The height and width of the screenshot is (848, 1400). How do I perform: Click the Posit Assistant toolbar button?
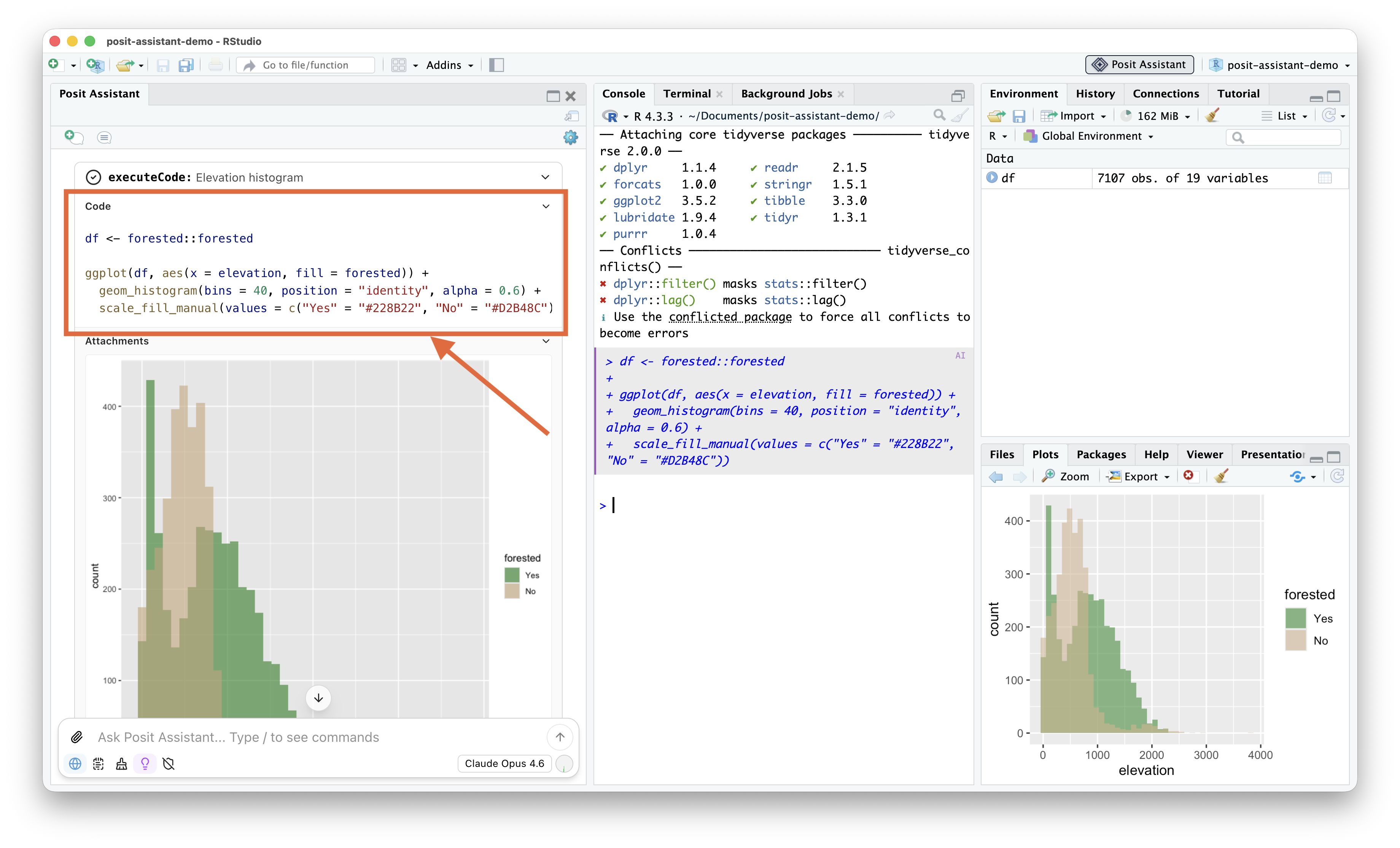click(1139, 65)
